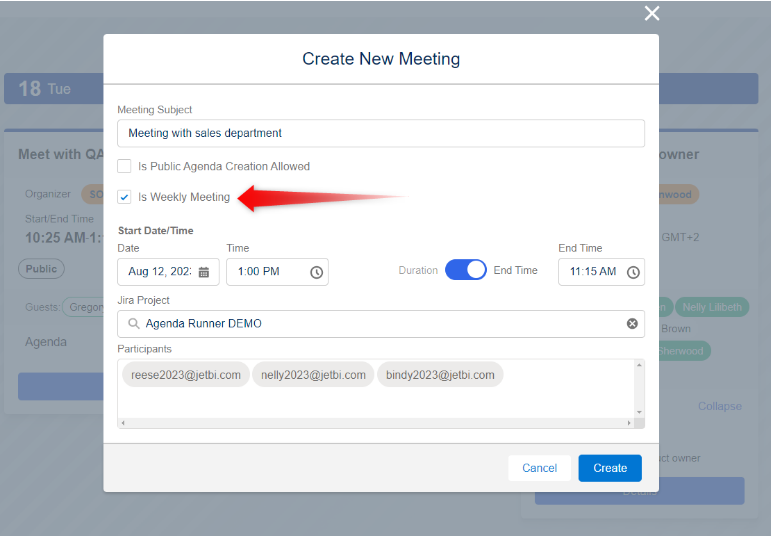Screen dimensions: 771x536
Task: Open the clock icon in the start Time field
Action: click(316, 272)
